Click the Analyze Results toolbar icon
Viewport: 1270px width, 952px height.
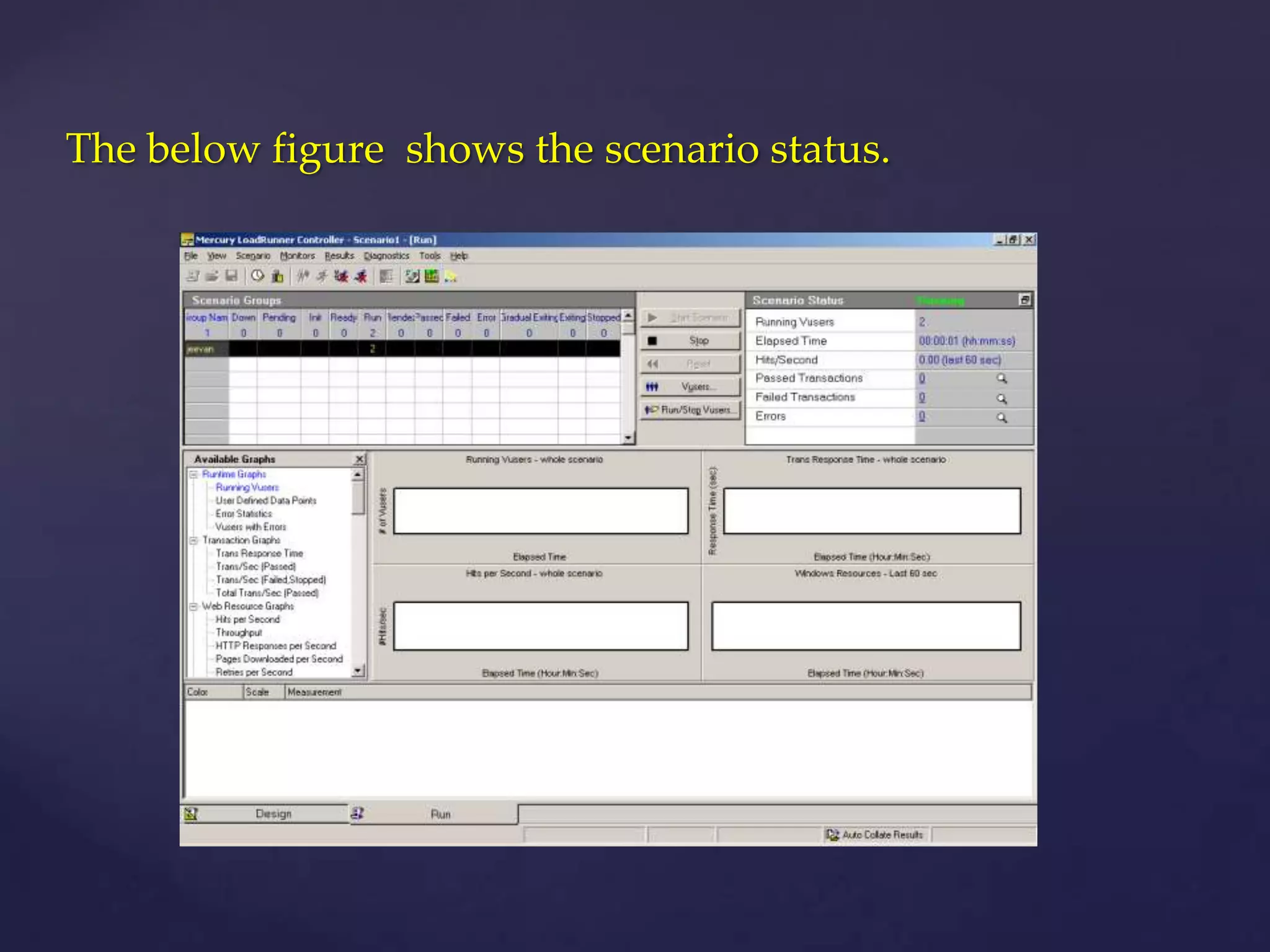[x=412, y=276]
